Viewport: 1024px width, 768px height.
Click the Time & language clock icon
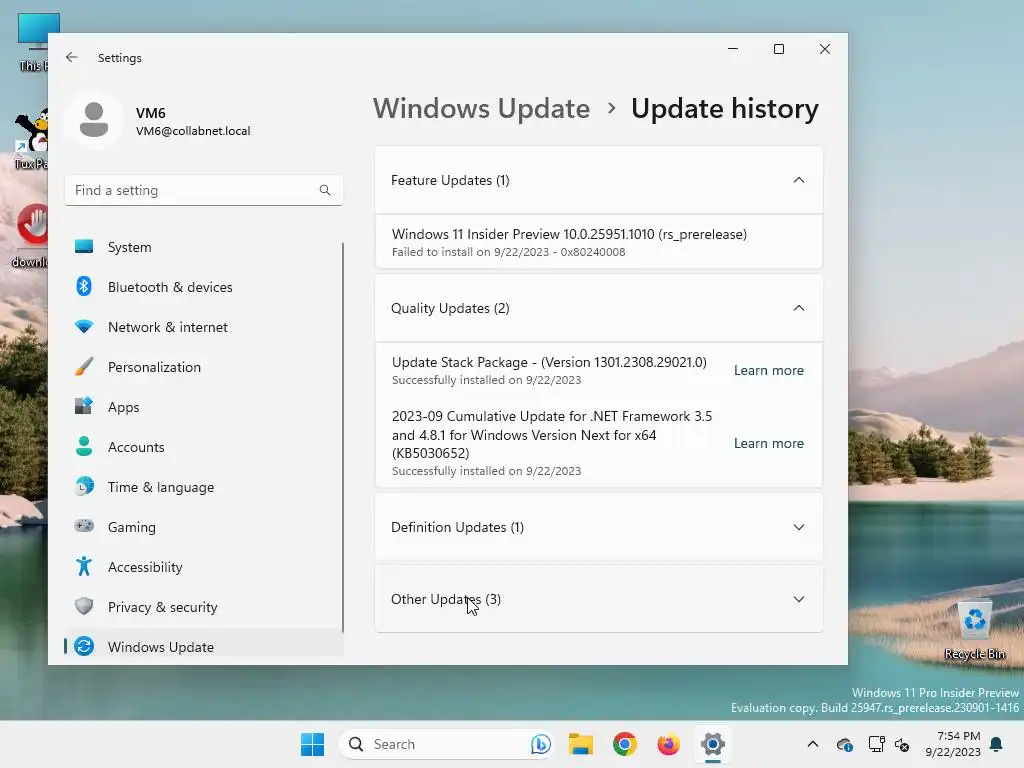84,487
